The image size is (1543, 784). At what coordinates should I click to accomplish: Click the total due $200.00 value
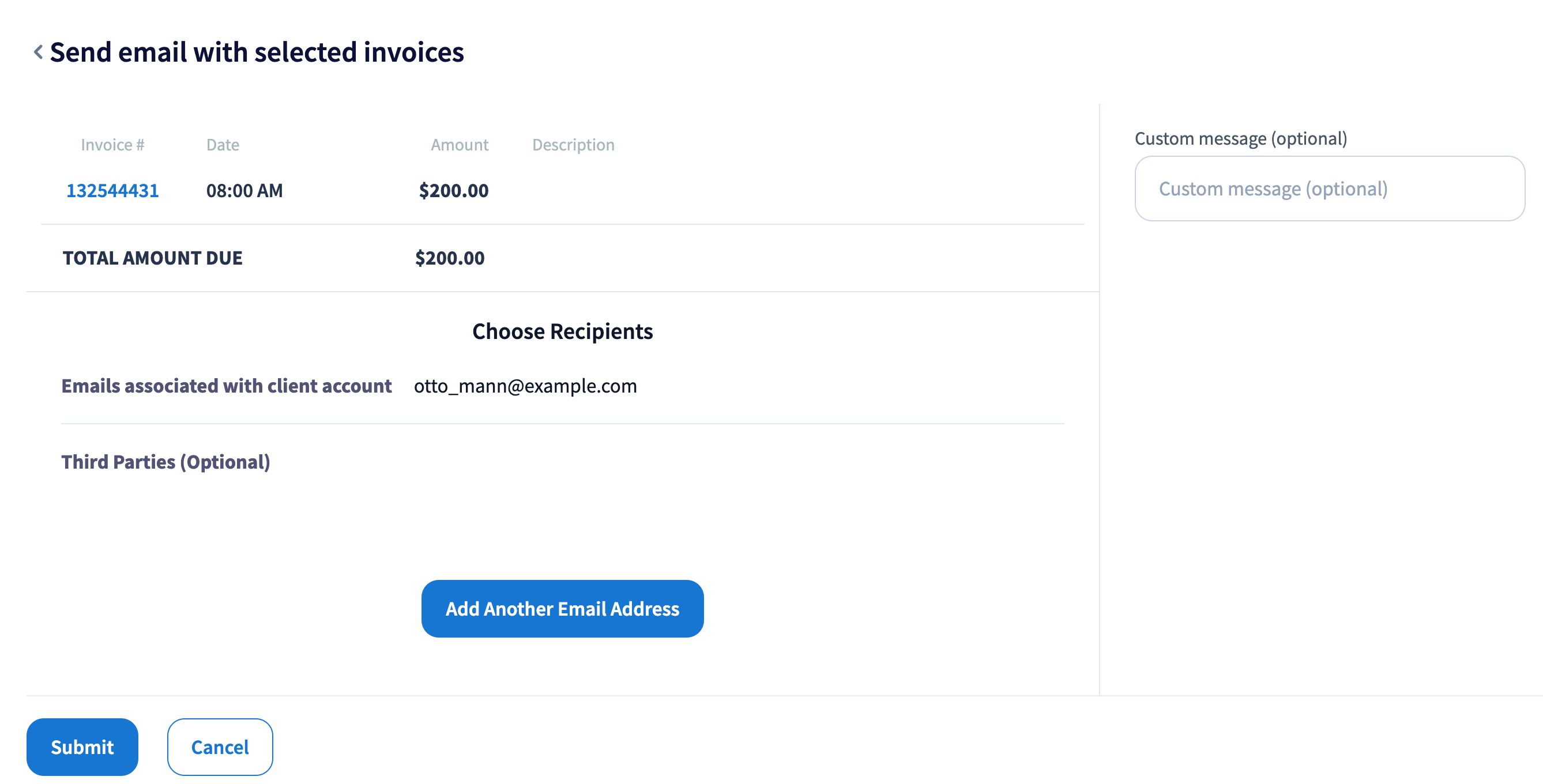[449, 258]
